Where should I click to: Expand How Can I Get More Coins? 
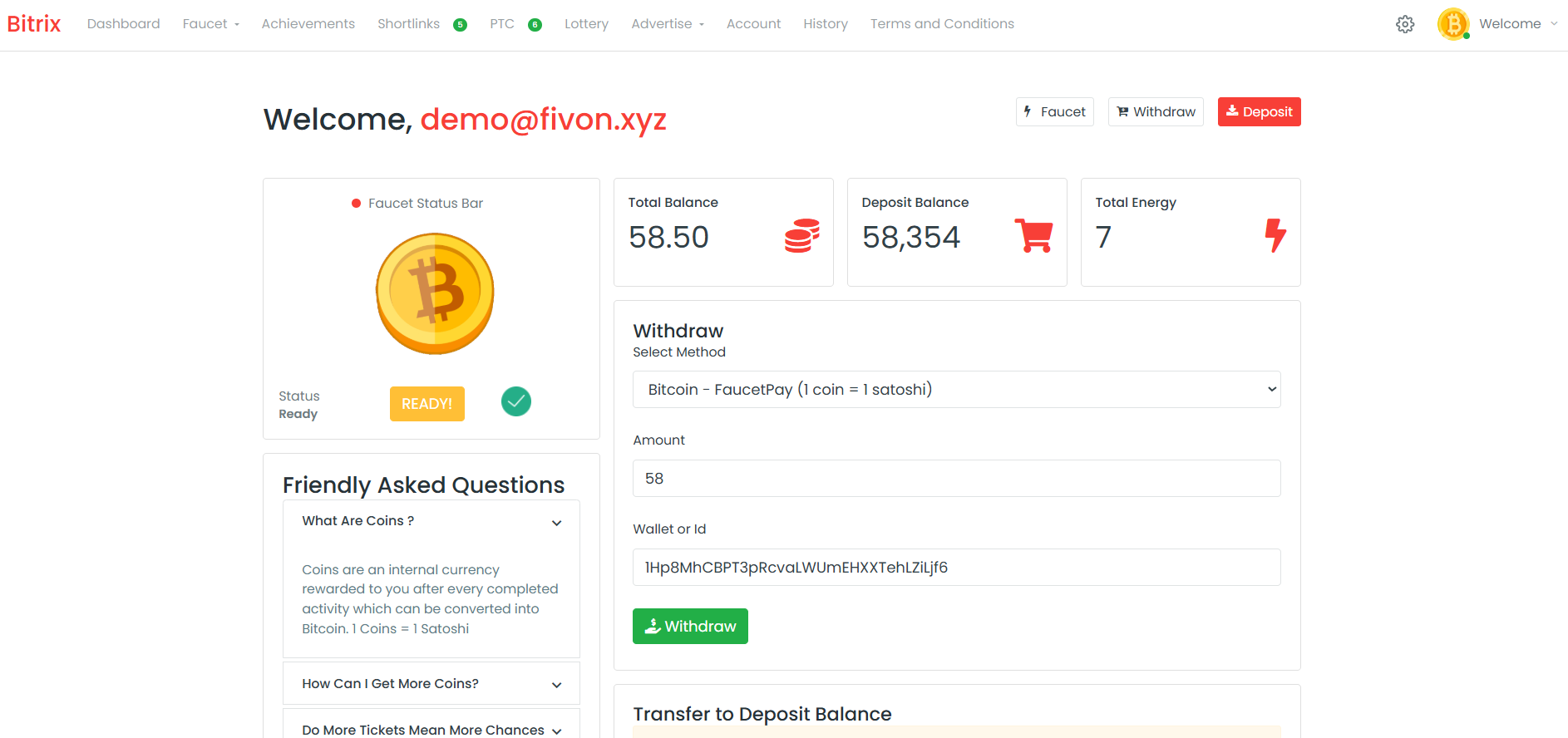431,684
